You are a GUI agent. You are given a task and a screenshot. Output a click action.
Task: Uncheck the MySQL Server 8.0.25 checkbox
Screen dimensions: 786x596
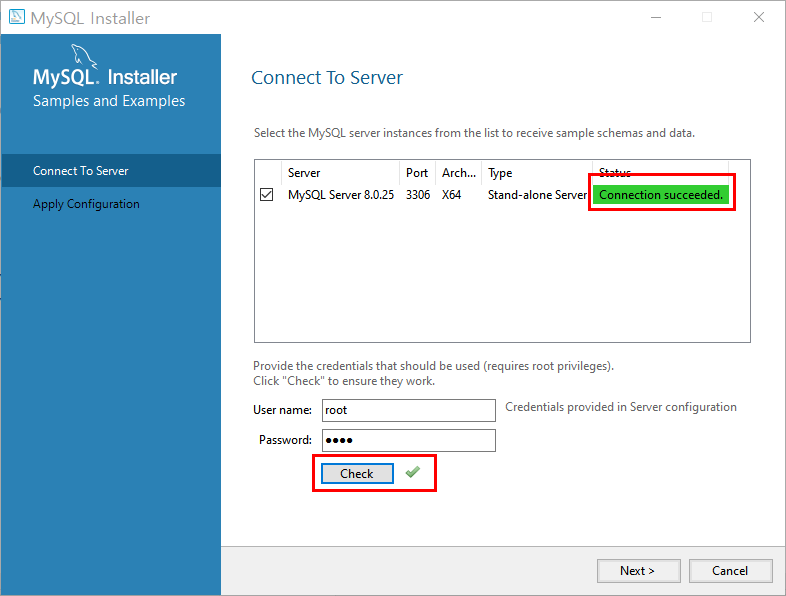pyautogui.click(x=267, y=194)
